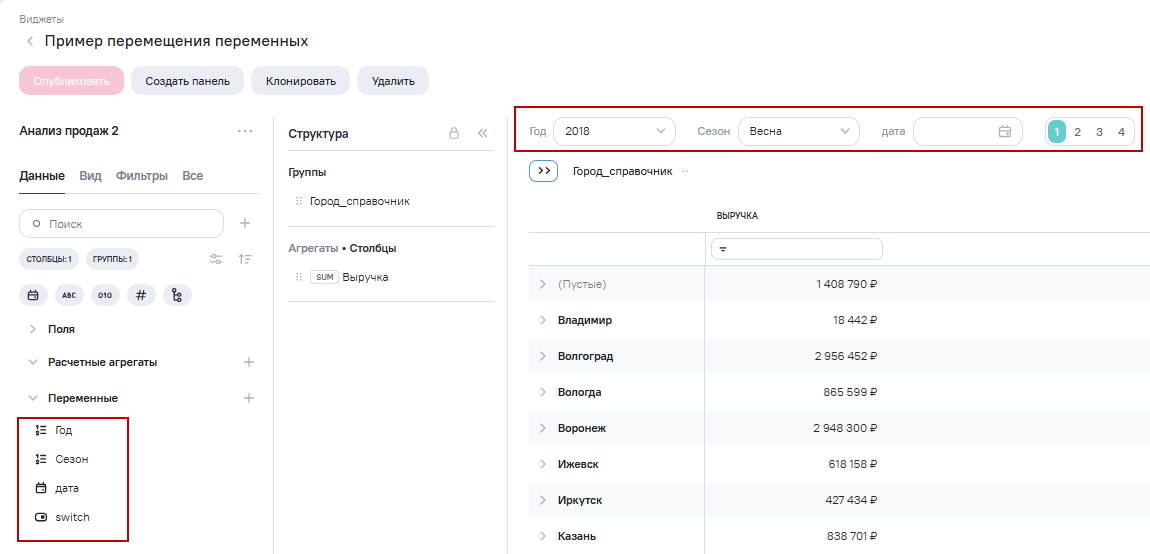Image resolution: width=1150 pixels, height=554 pixels.
Task: Click the SUM badge on Выручка
Action: (324, 277)
